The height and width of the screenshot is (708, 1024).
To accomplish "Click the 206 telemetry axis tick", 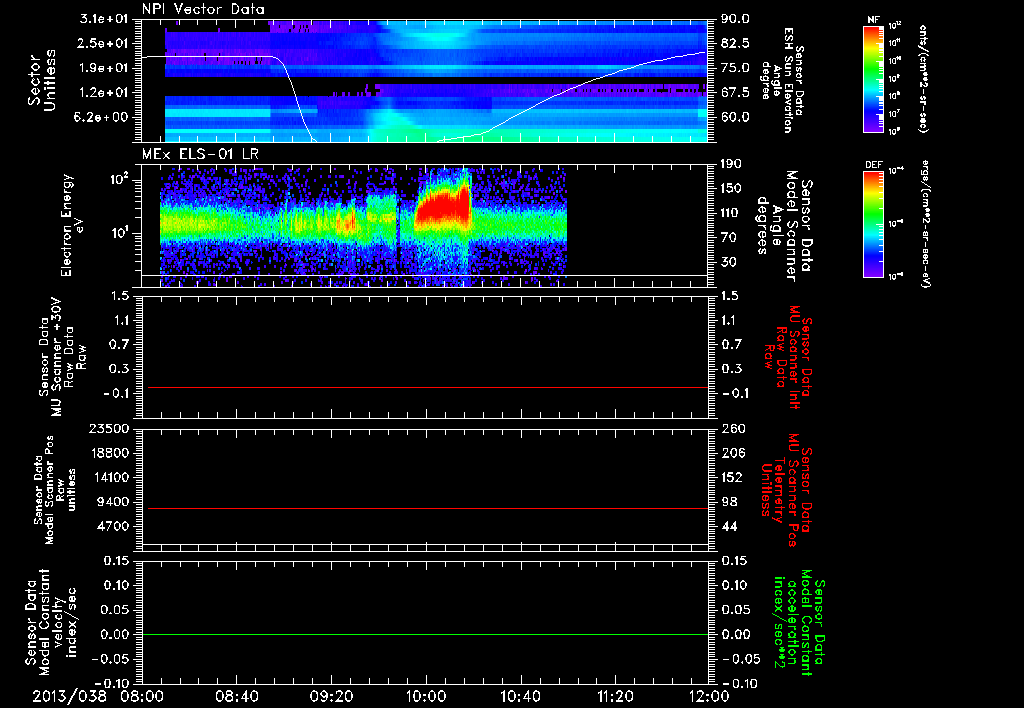I will click(x=731, y=453).
